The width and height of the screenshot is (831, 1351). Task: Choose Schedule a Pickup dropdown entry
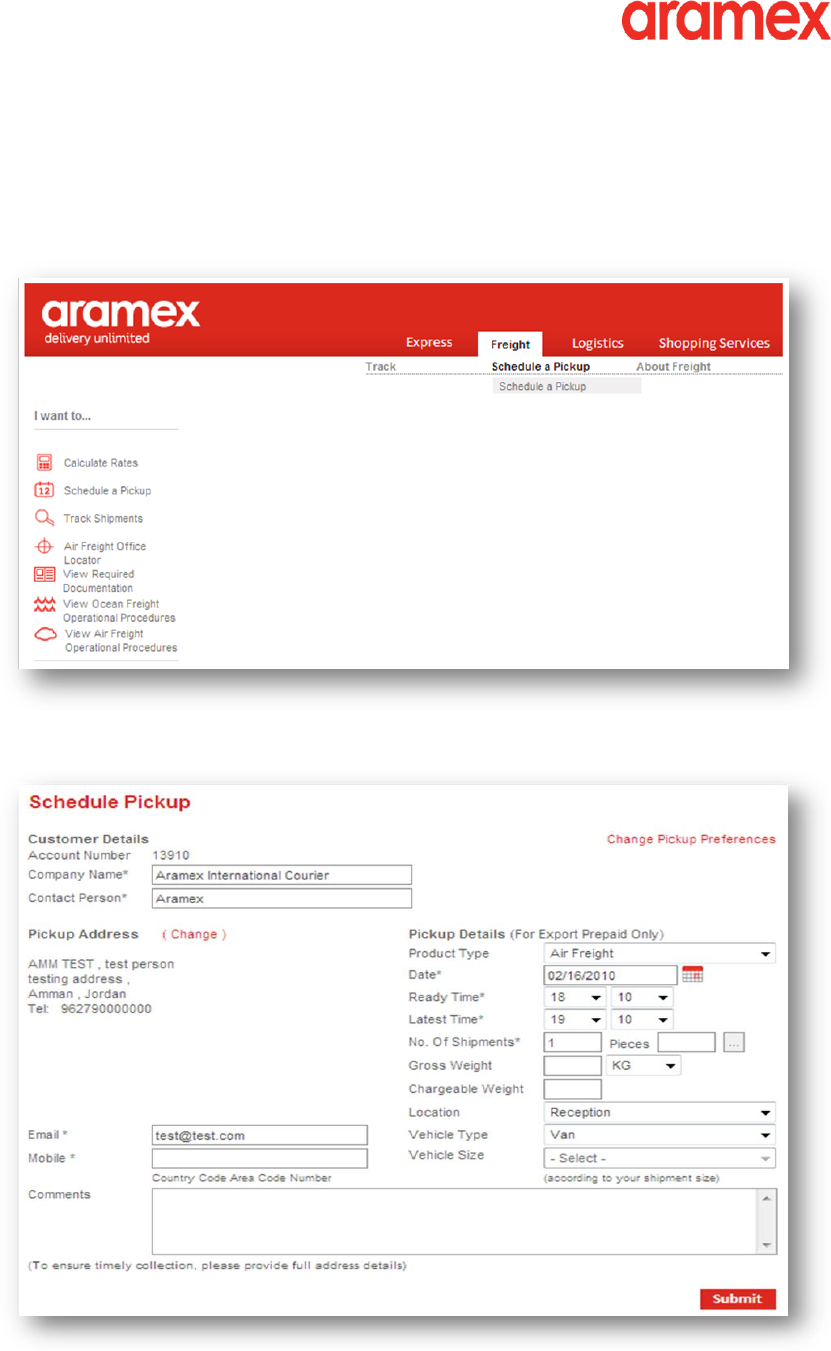pos(566,386)
